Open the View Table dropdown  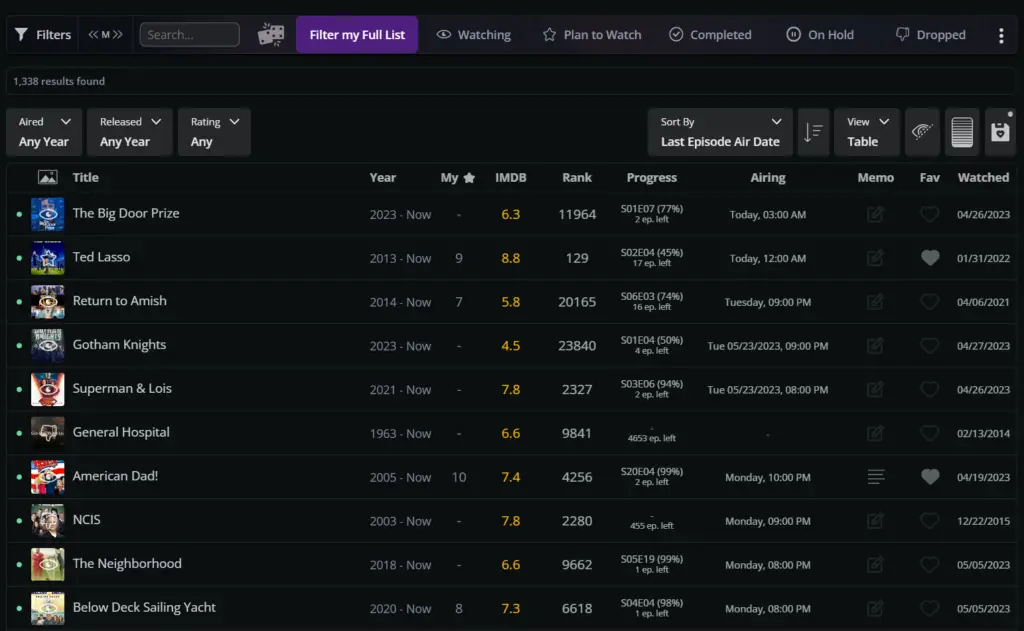(x=867, y=132)
